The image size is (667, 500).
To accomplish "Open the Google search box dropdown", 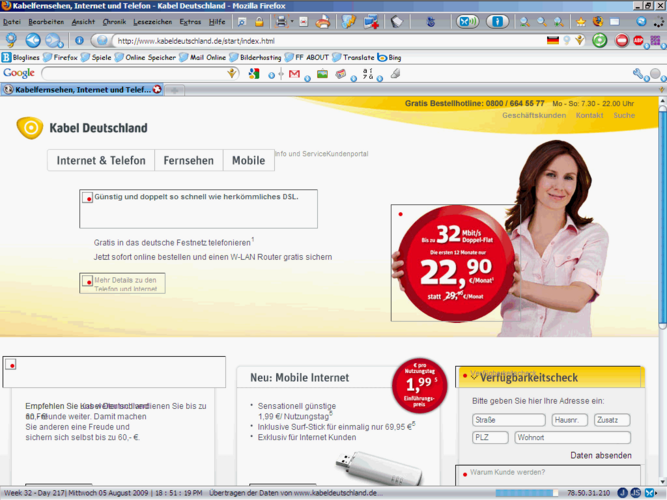I will point(231,74).
